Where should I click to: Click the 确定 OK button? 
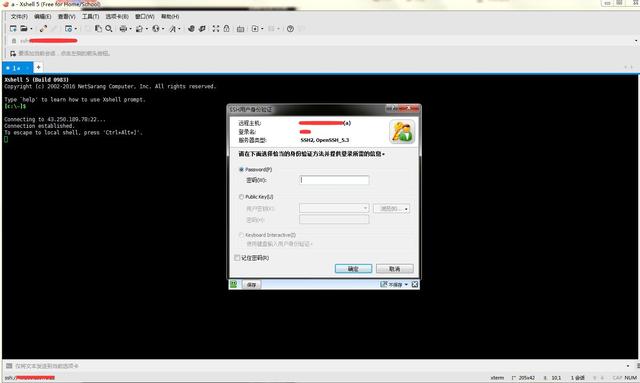pyautogui.click(x=353, y=269)
